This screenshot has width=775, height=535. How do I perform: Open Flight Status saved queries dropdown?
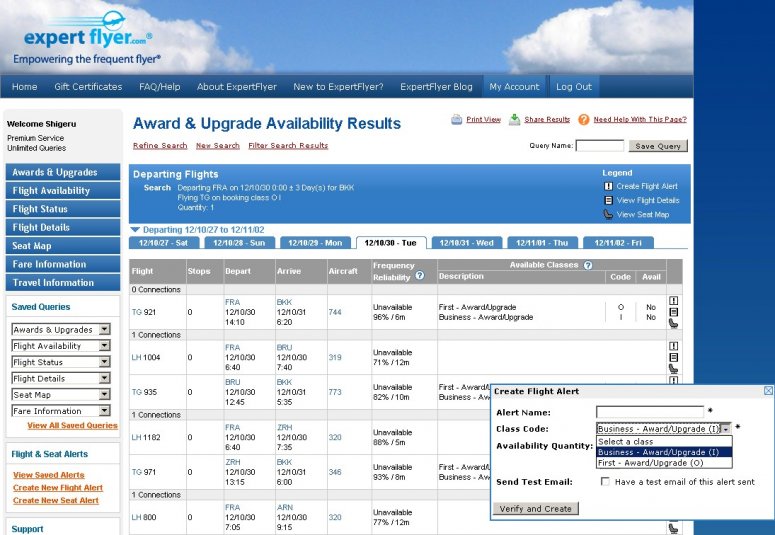pyautogui.click(x=104, y=362)
